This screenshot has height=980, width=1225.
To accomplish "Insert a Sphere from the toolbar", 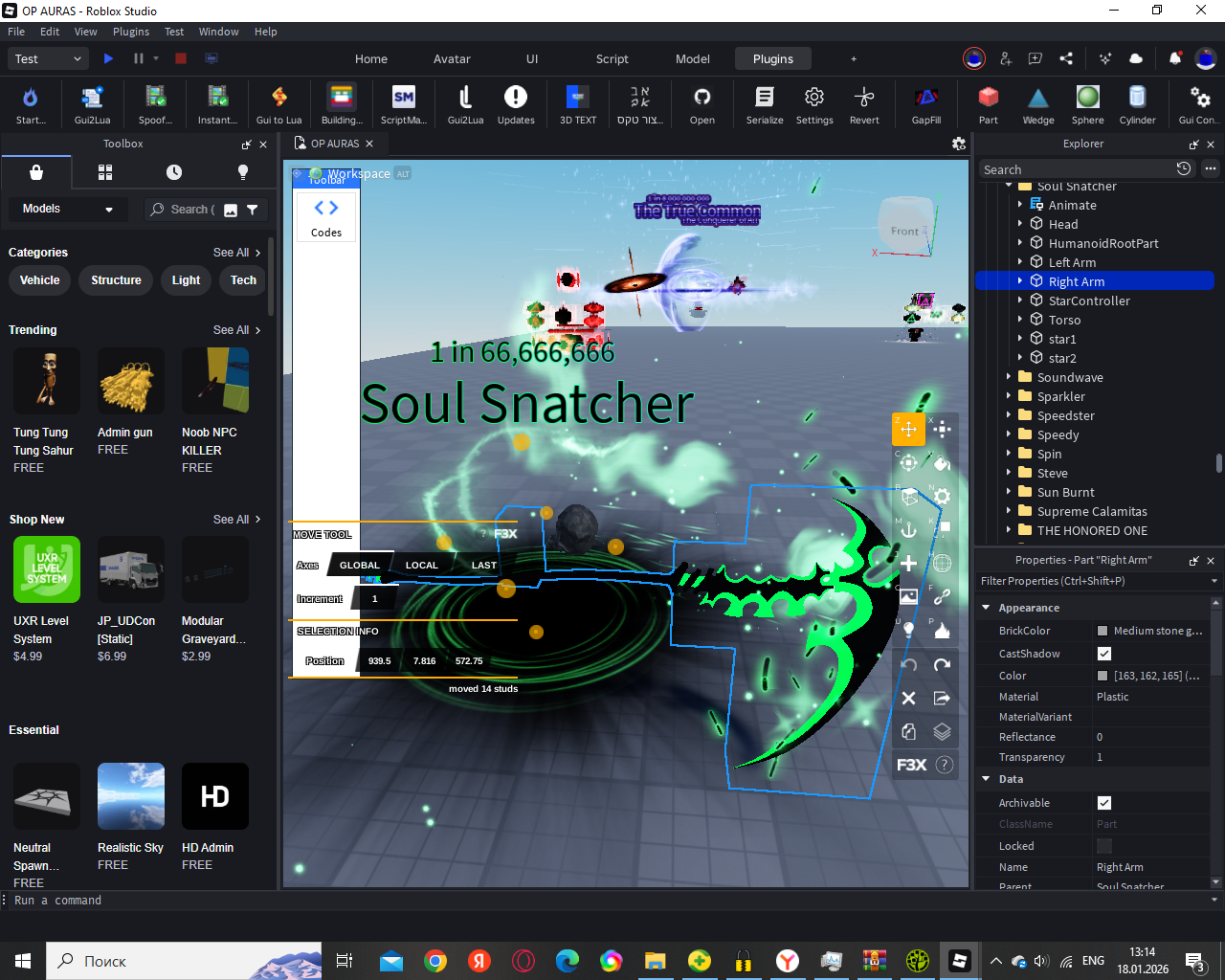I will [x=1088, y=104].
